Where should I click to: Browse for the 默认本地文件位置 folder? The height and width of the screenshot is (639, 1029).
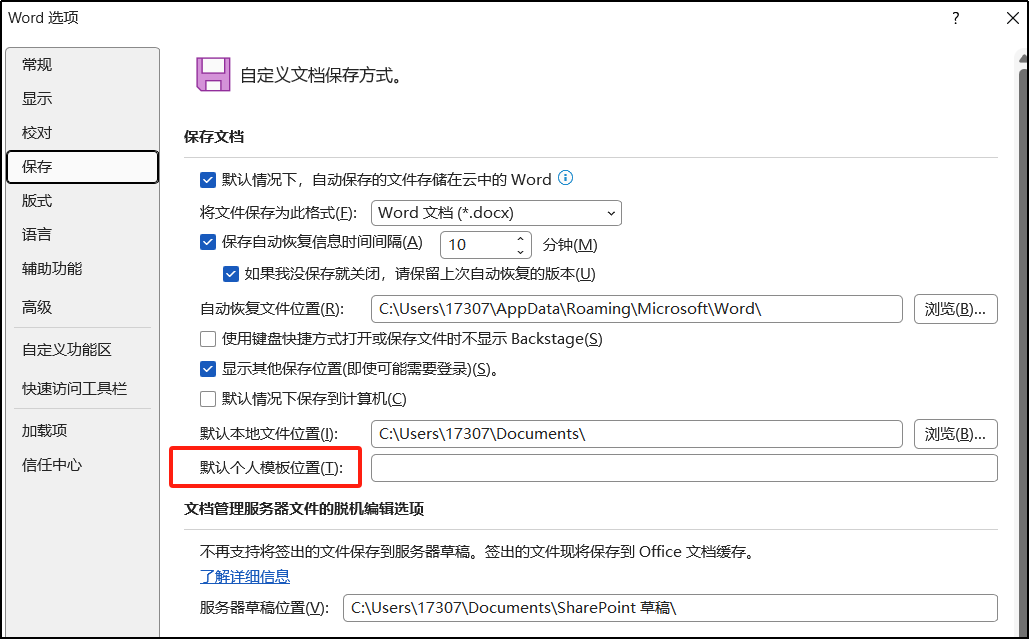956,434
